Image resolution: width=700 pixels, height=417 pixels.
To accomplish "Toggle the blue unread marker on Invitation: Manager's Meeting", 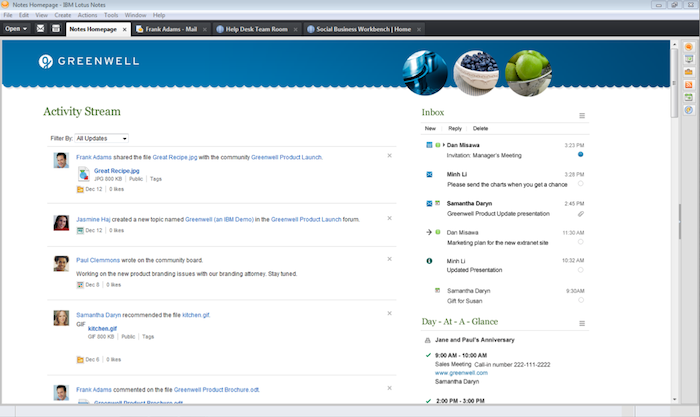I will (580, 154).
